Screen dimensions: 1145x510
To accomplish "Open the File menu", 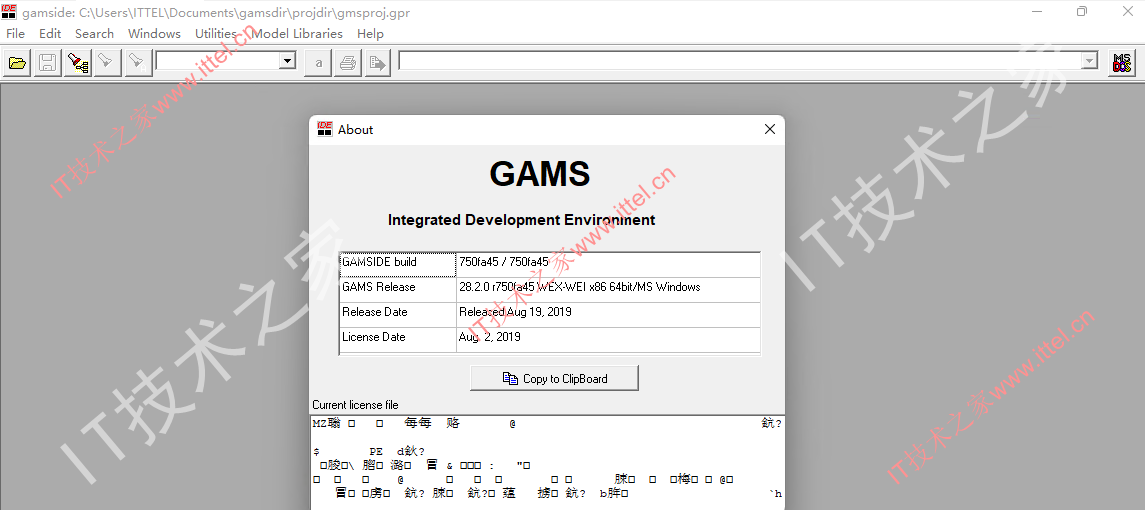I will (15, 34).
